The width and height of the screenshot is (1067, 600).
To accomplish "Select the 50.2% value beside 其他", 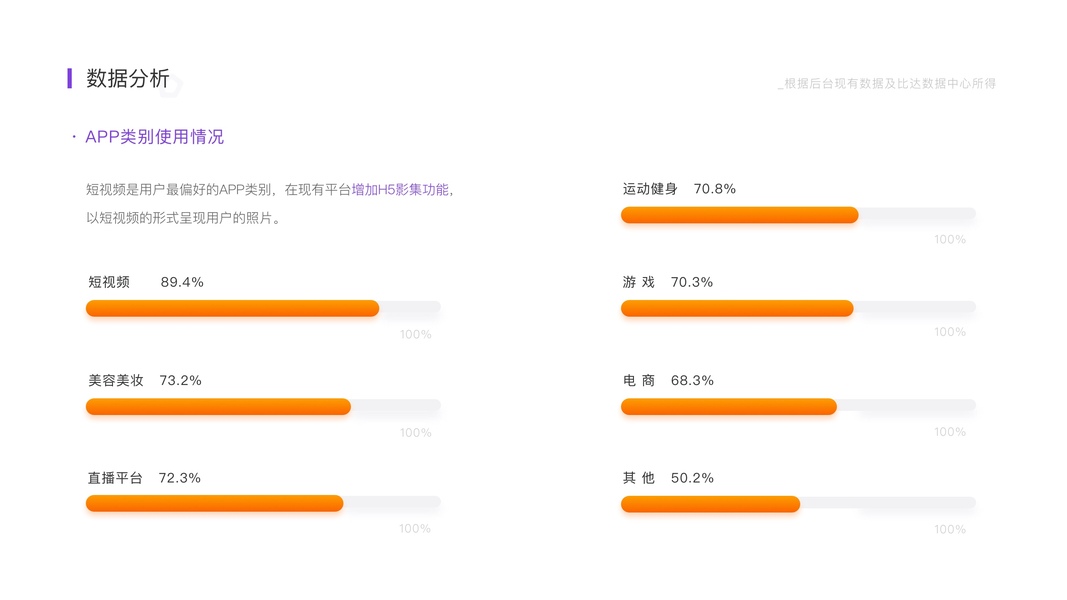I will pyautogui.click(x=692, y=478).
